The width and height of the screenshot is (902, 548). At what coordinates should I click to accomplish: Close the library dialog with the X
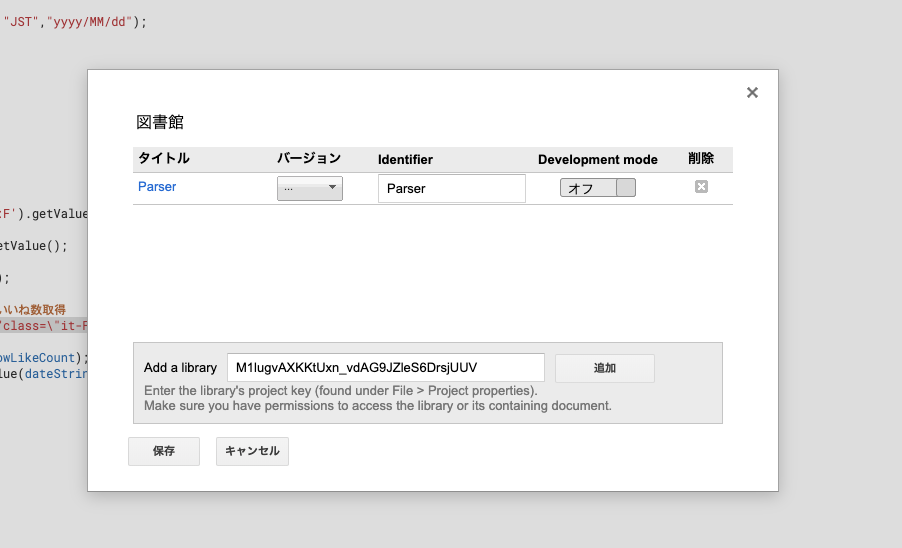(752, 93)
